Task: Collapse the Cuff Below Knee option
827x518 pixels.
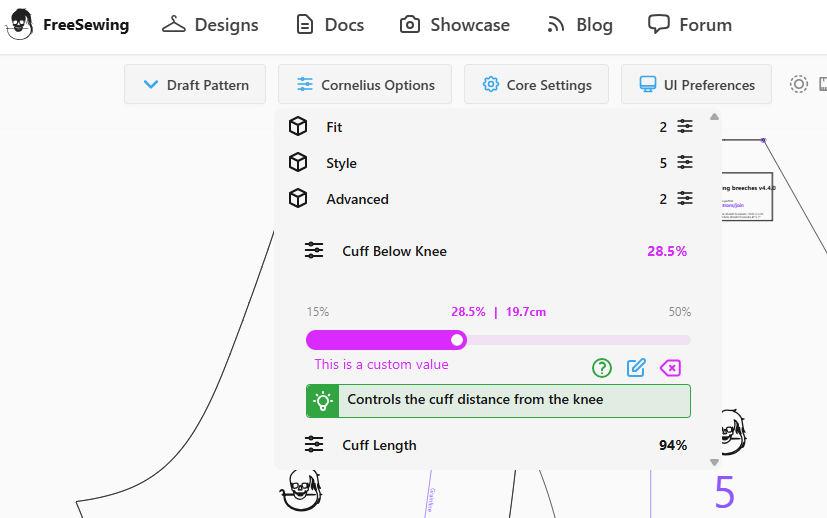Action: (x=394, y=251)
